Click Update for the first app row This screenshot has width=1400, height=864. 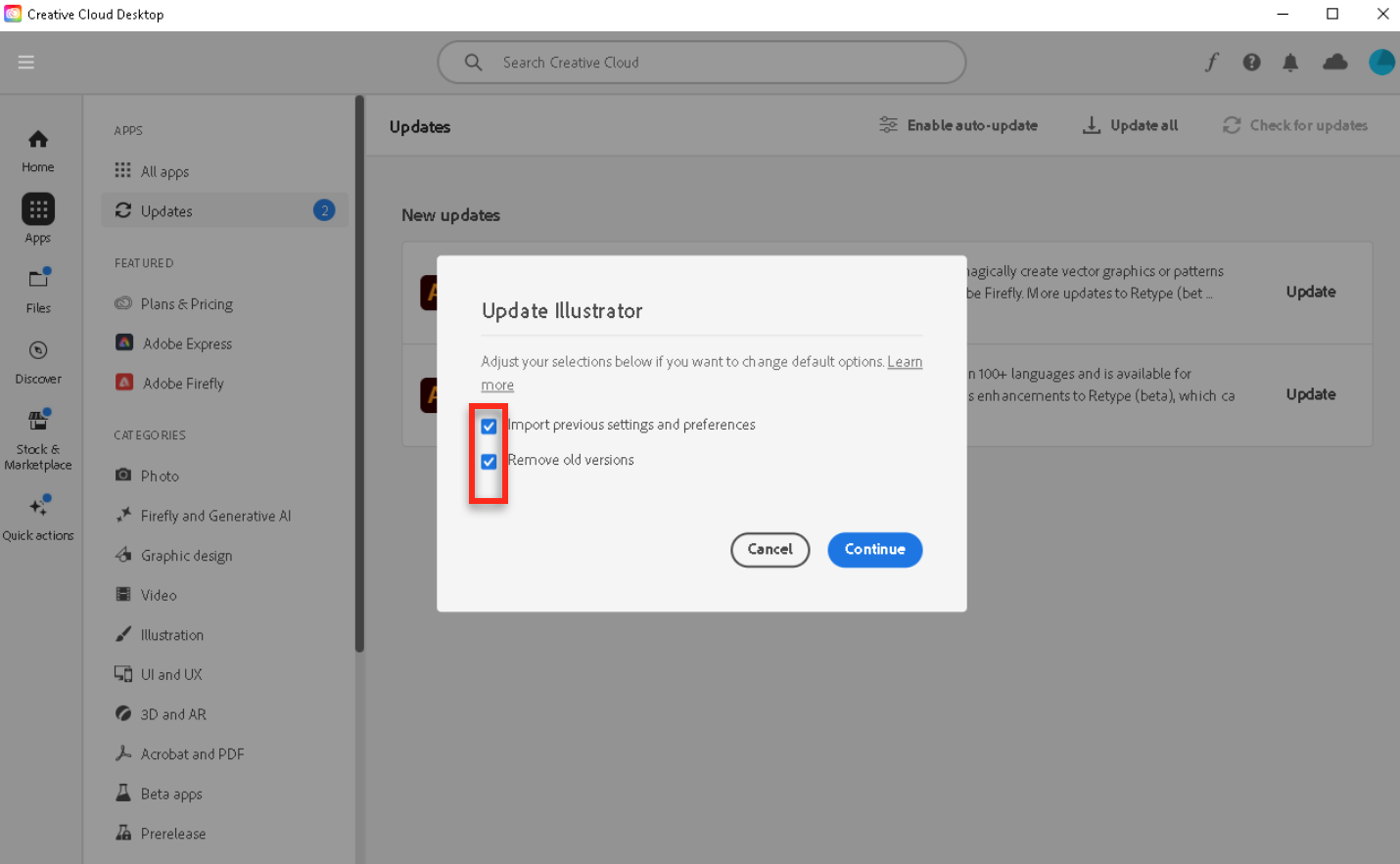click(1311, 292)
